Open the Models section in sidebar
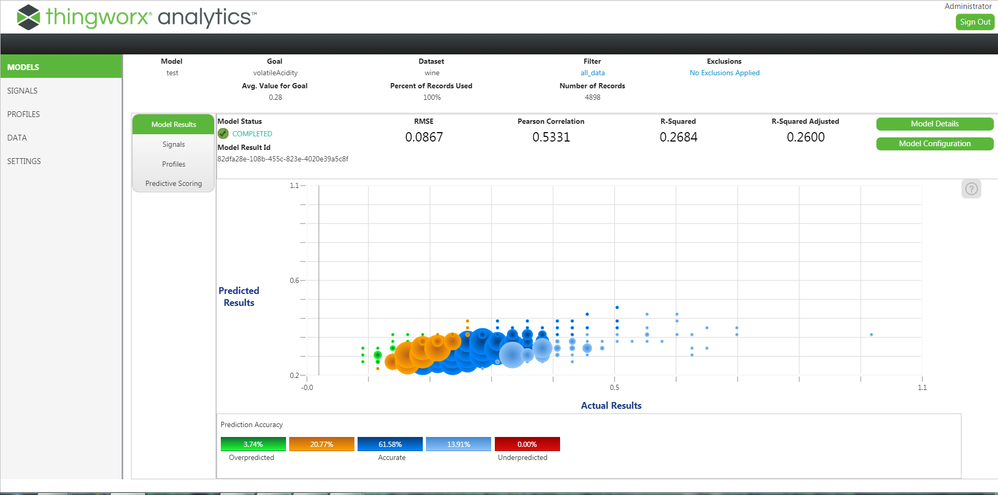998x495 pixels. [x=60, y=67]
